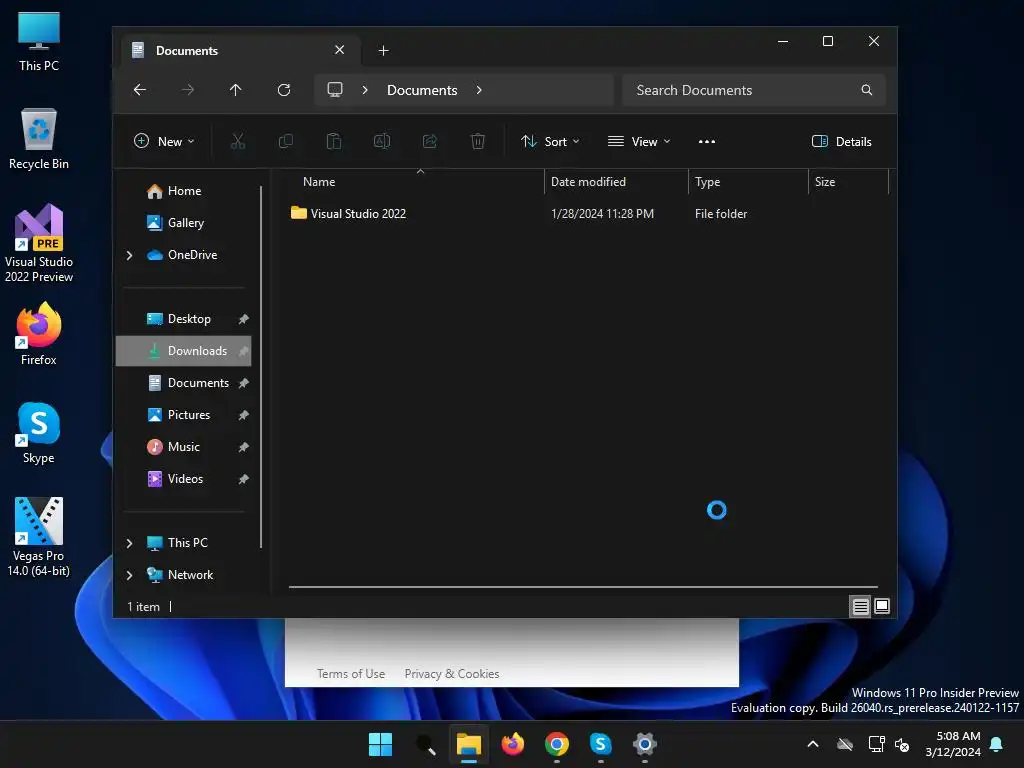The width and height of the screenshot is (1024, 768).
Task: Switch to details list view icon
Action: tap(861, 607)
